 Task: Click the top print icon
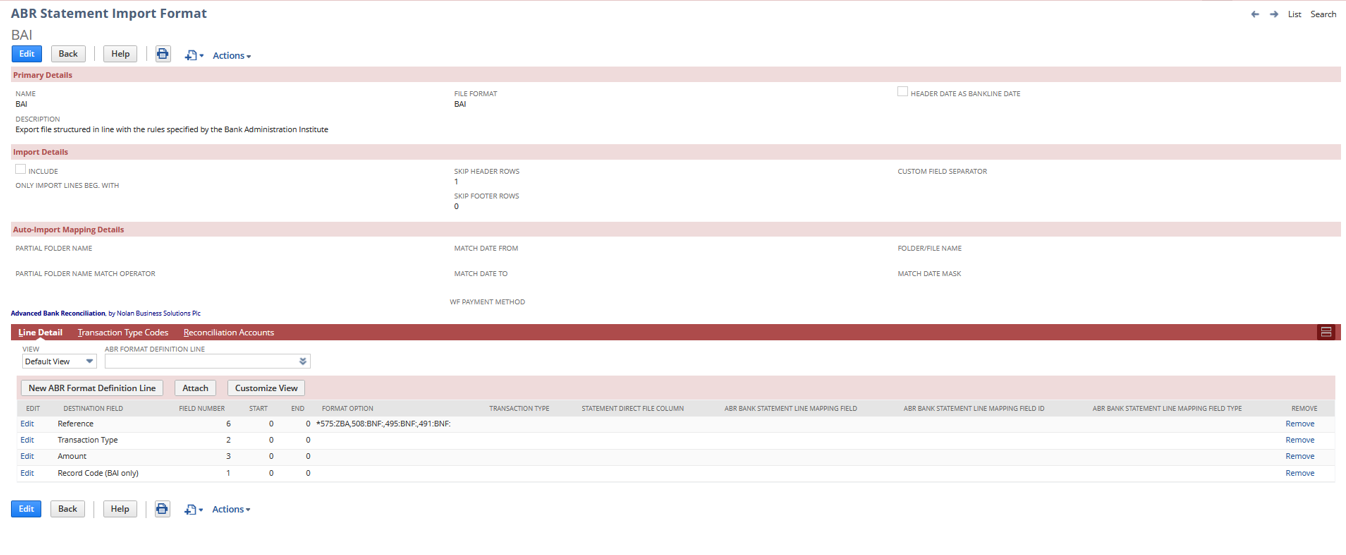point(163,54)
